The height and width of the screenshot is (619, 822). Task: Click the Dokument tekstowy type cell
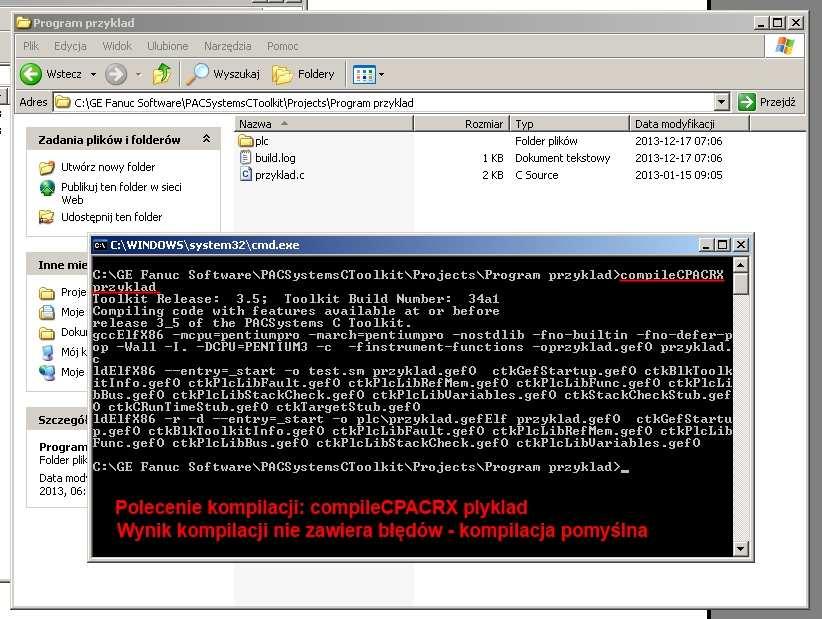point(562,158)
